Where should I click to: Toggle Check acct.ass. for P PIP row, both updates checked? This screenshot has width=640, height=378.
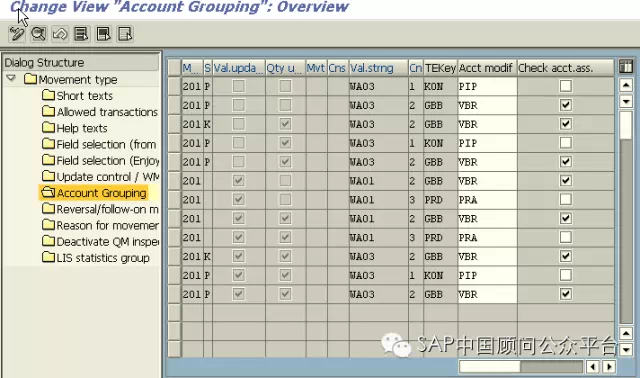[566, 275]
